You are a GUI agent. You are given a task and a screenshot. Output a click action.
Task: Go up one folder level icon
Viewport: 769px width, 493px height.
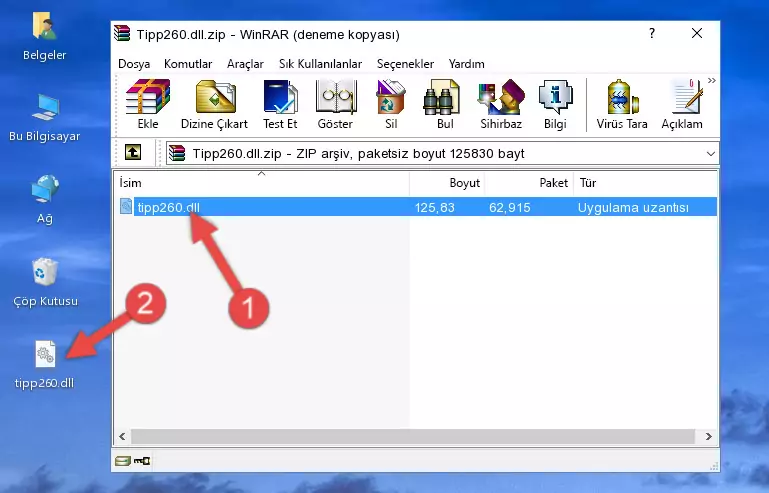133,153
